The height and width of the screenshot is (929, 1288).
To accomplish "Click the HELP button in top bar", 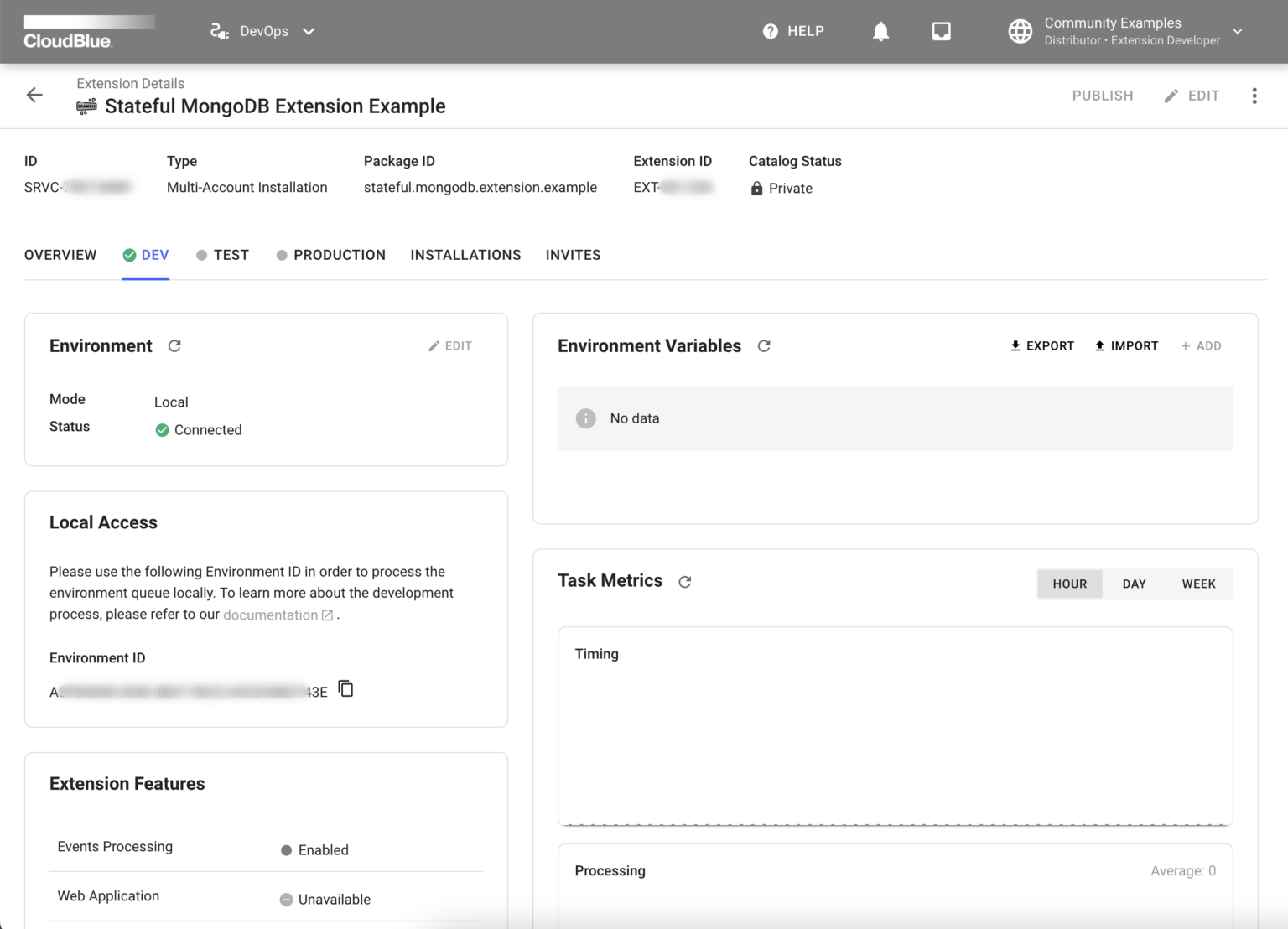I will pos(793,31).
